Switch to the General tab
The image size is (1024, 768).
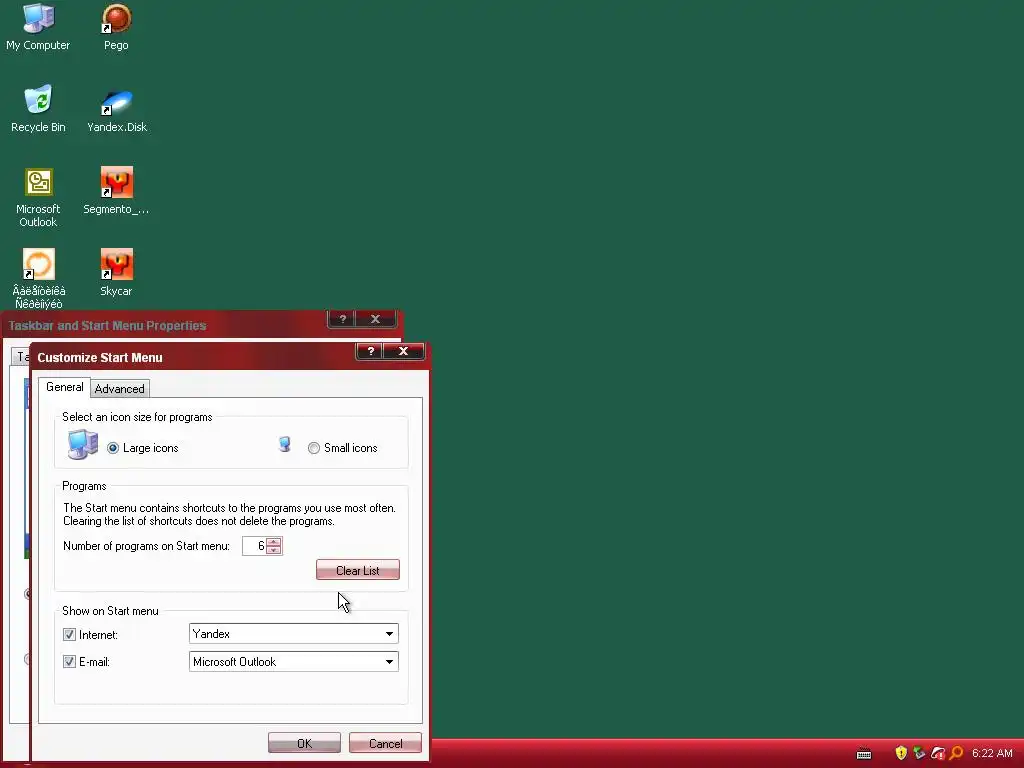point(65,387)
